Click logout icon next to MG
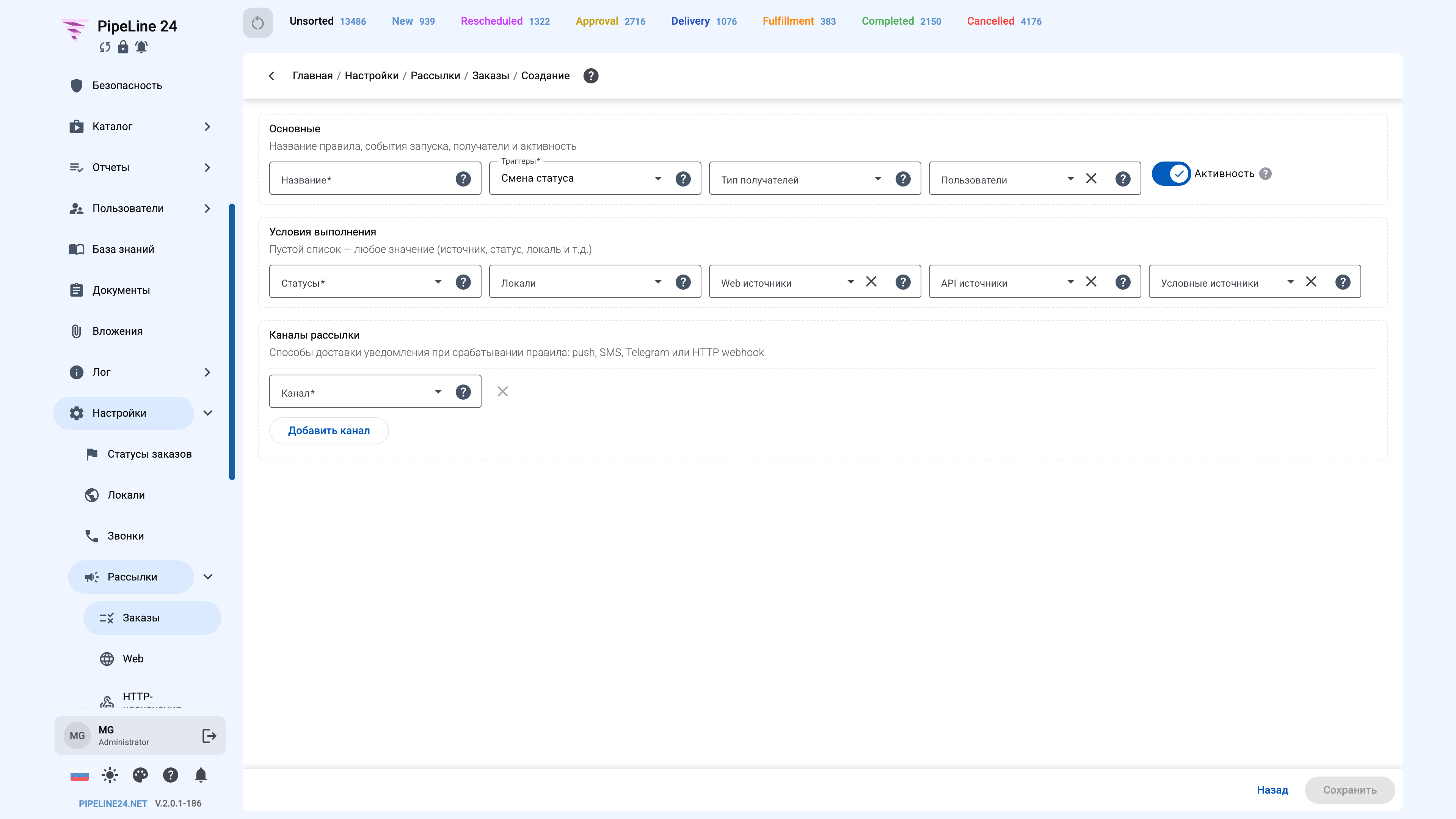The height and width of the screenshot is (819, 1456). (209, 735)
